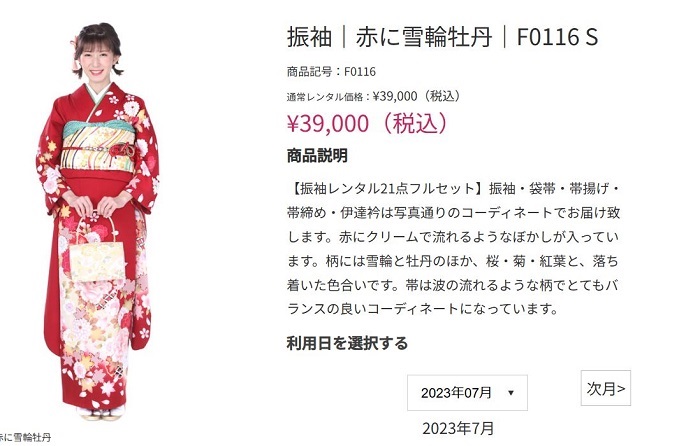Click the floral pattern on kimono skirt
Image resolution: width=700 pixels, height=446 pixels.
[x=96, y=330]
